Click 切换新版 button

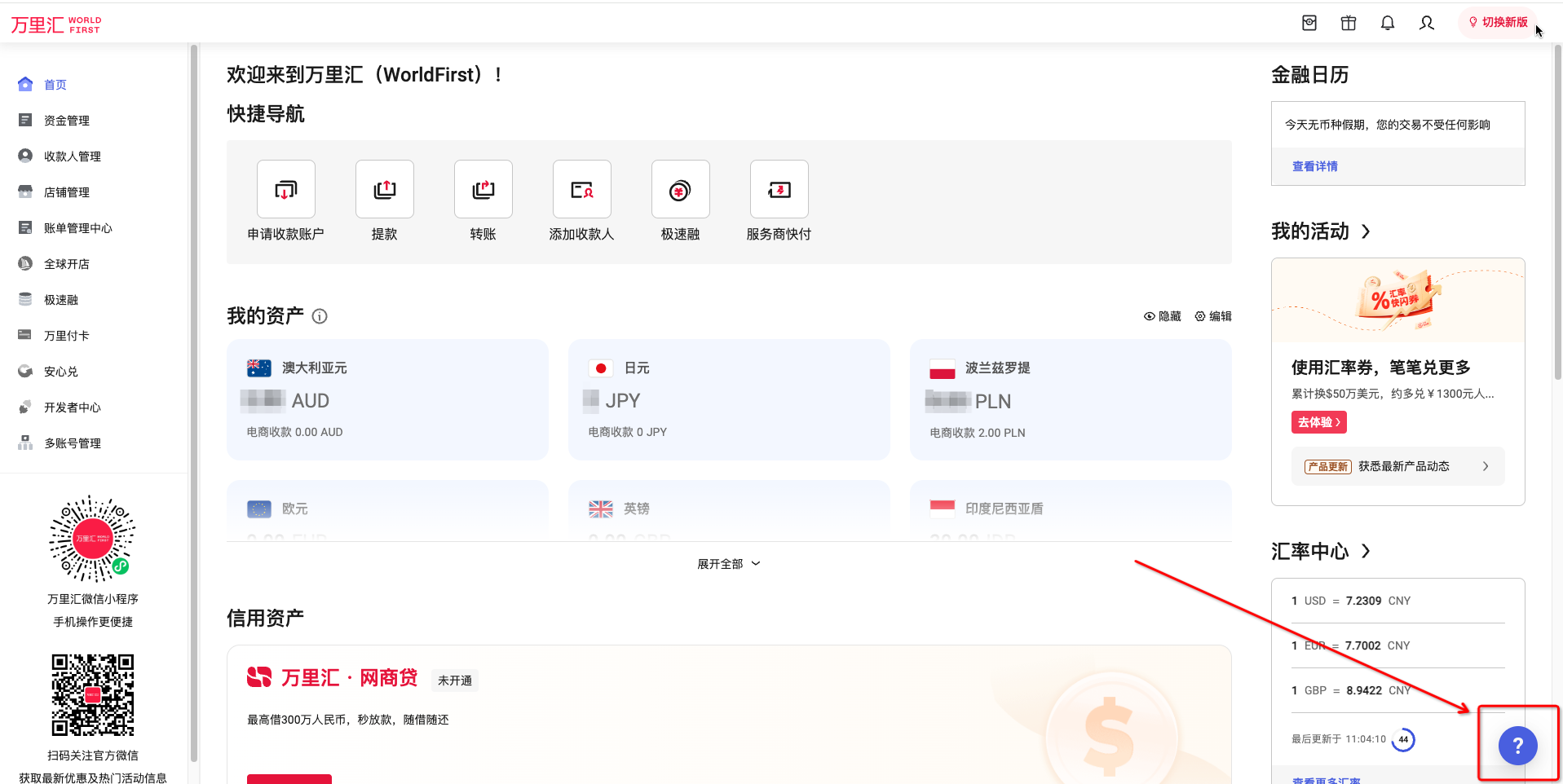click(1498, 22)
